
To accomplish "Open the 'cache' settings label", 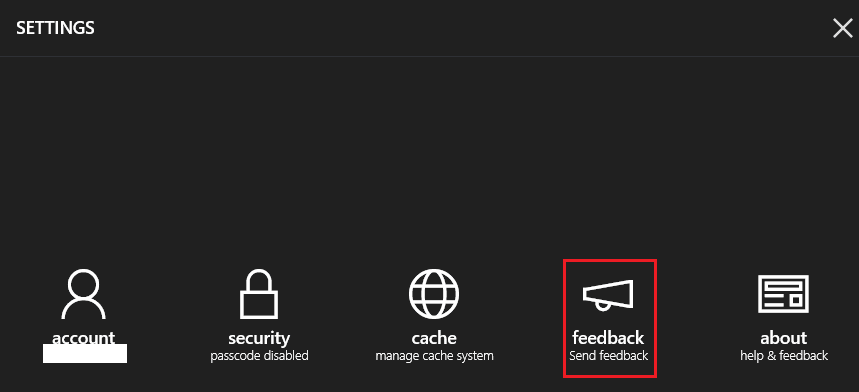I will point(434,338).
